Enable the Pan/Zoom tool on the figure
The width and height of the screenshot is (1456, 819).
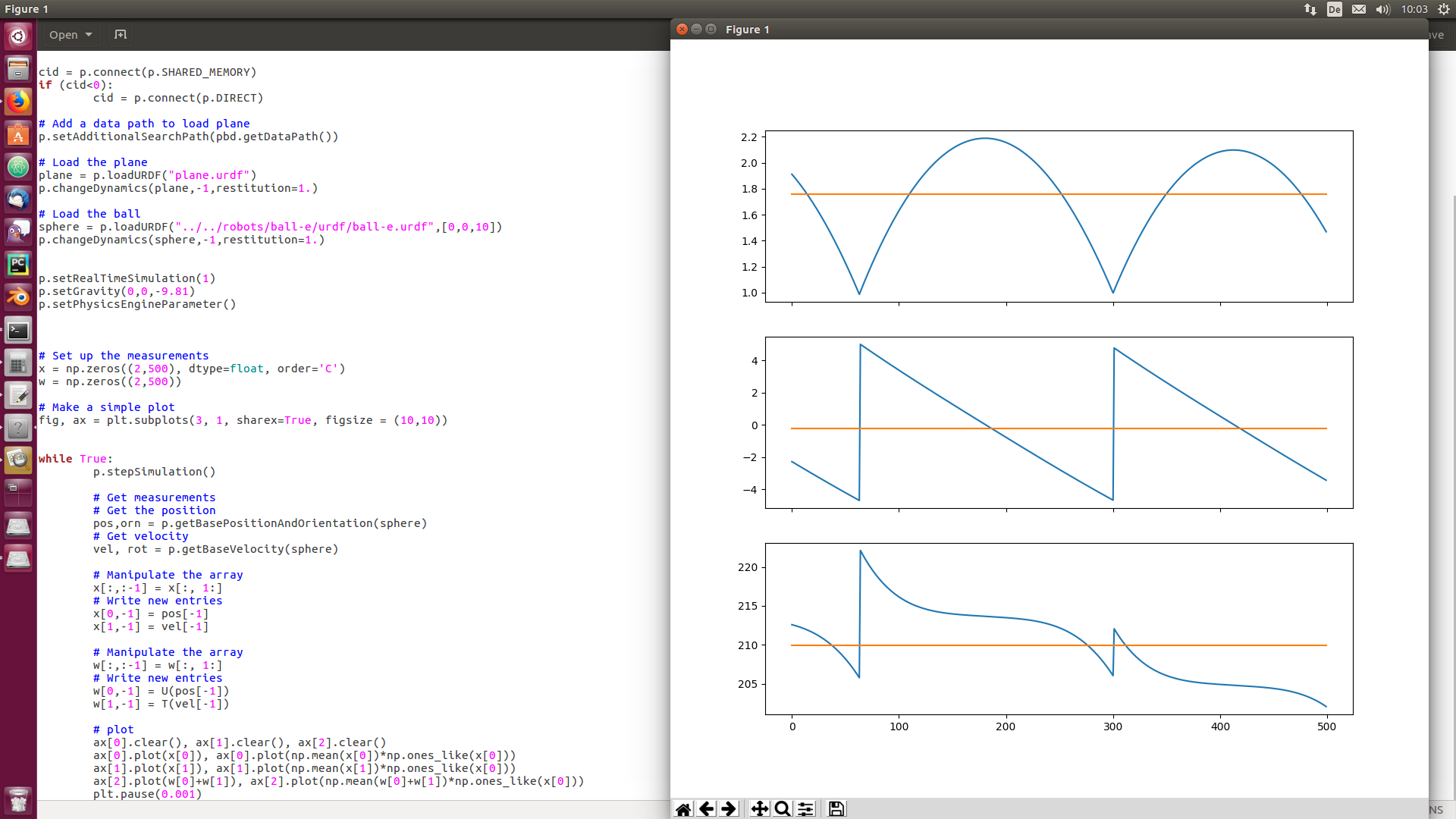click(759, 808)
